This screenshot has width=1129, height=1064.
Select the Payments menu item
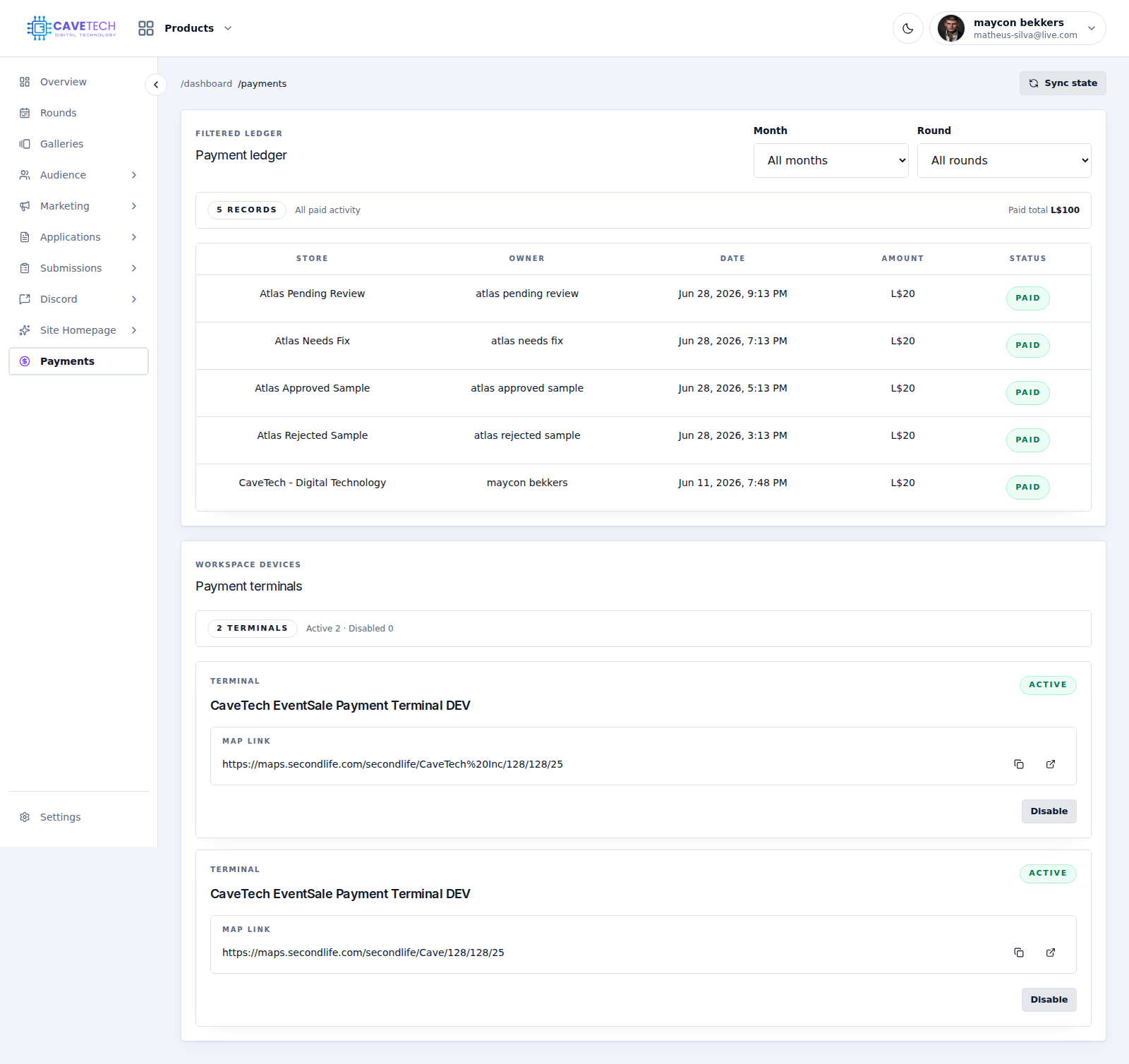click(x=78, y=361)
